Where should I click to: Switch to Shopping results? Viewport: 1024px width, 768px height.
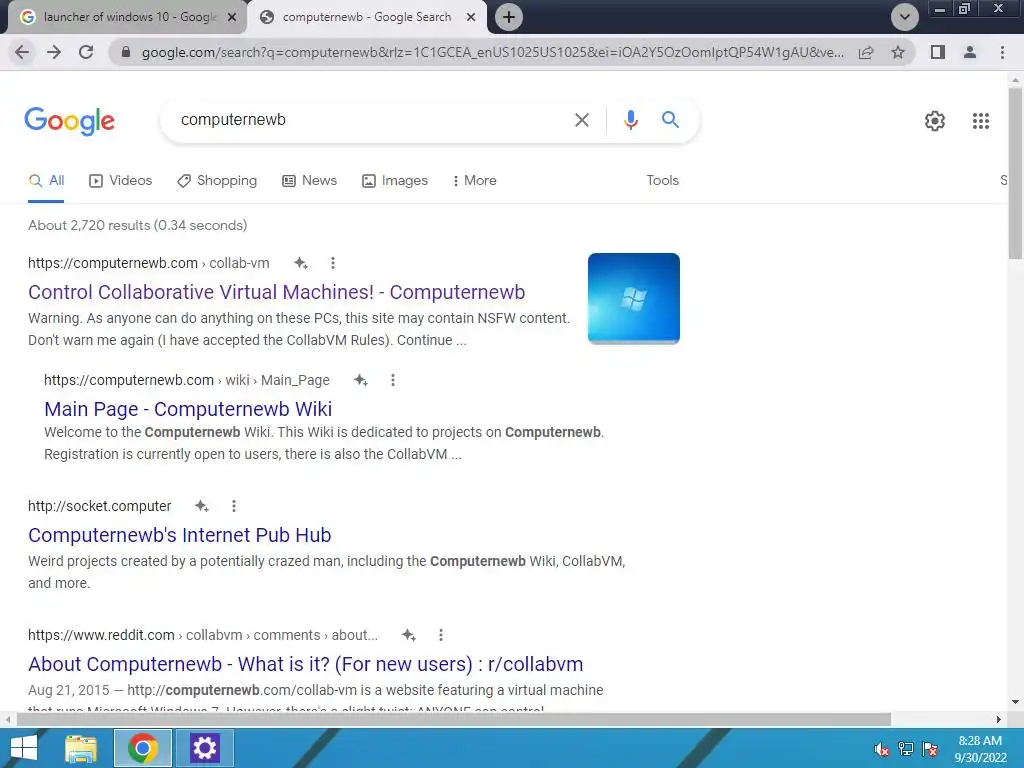pyautogui.click(x=217, y=181)
